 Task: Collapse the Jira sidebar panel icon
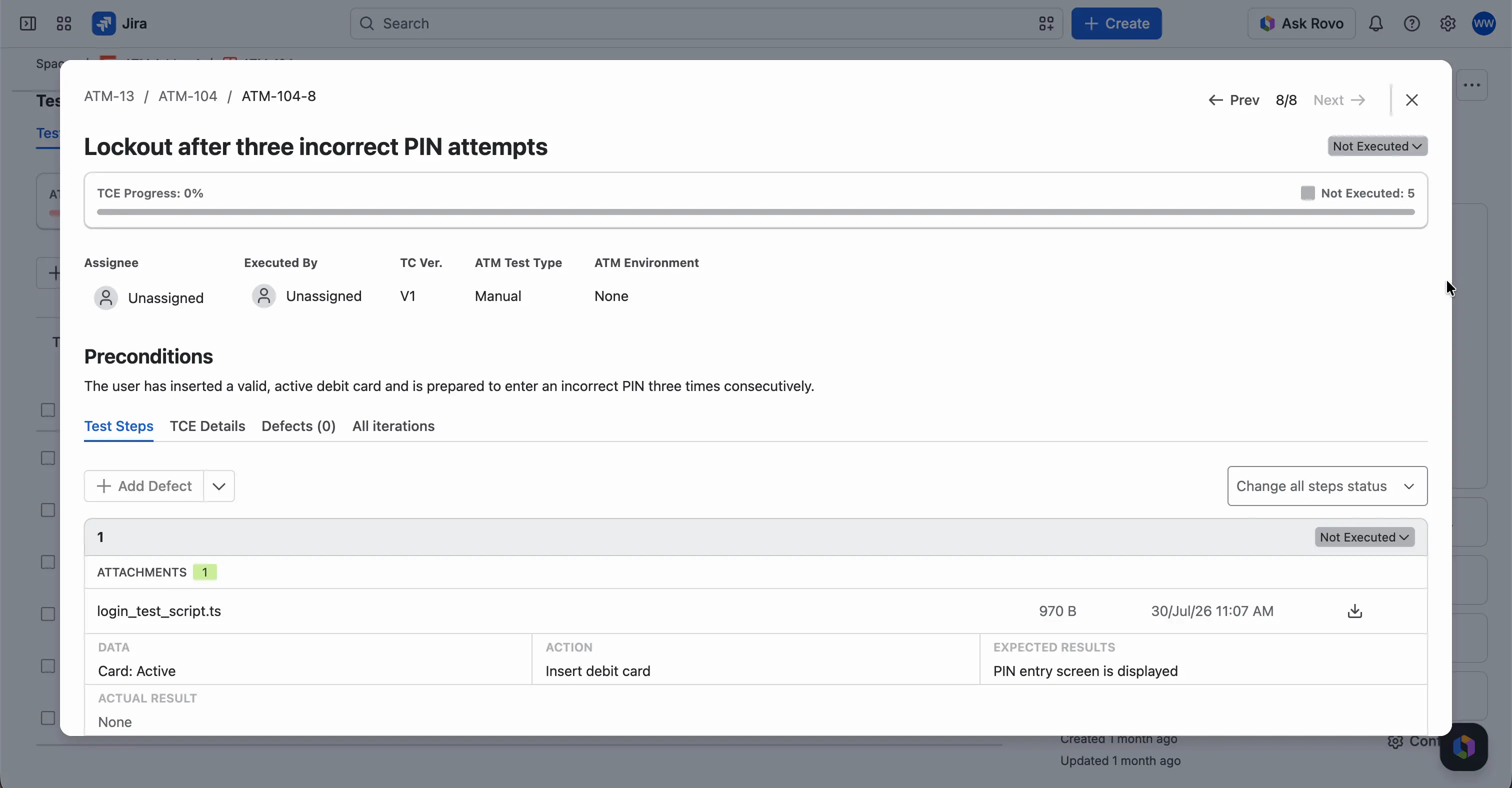tap(27, 23)
